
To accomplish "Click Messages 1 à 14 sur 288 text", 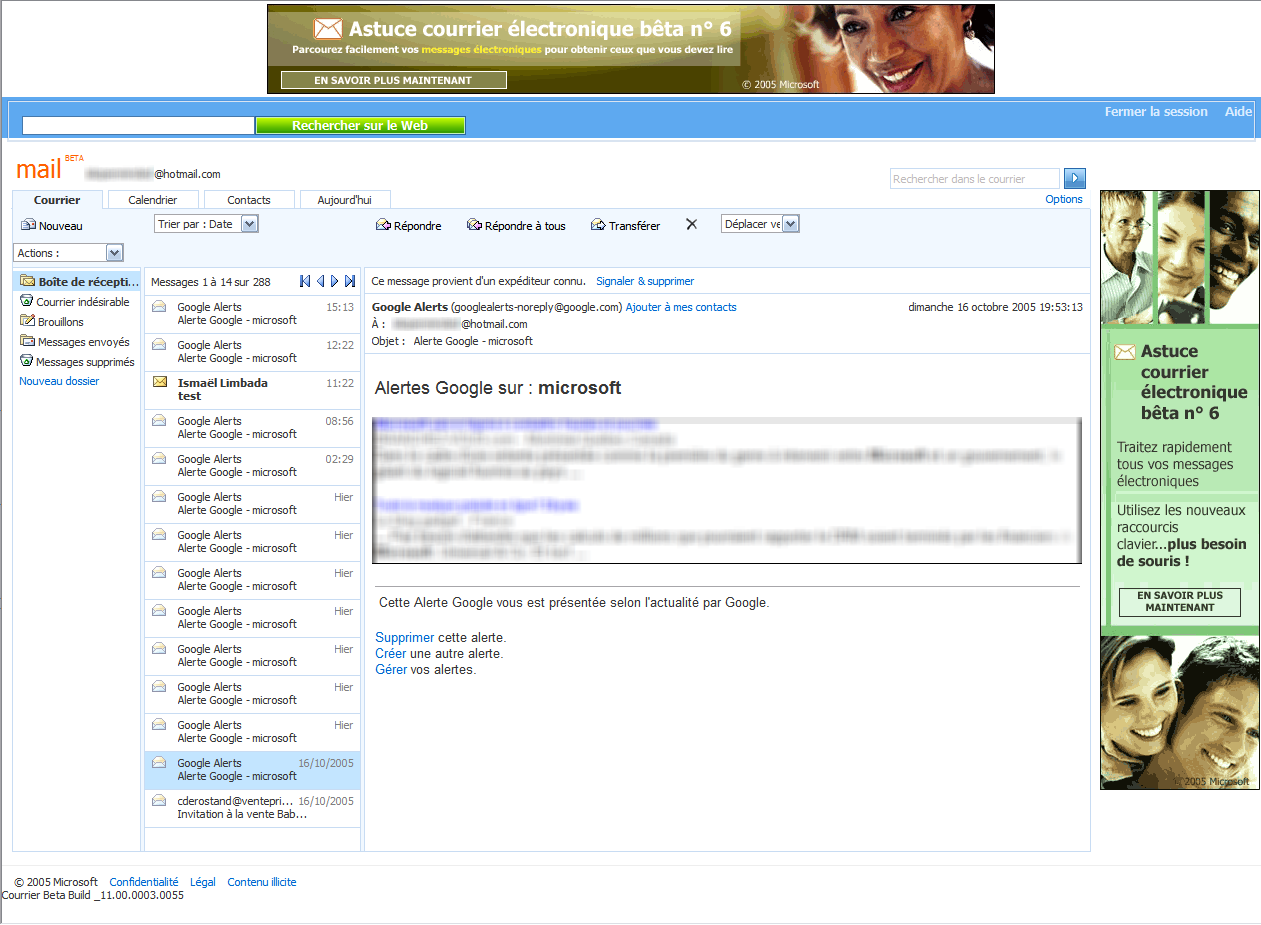I will click(211, 282).
